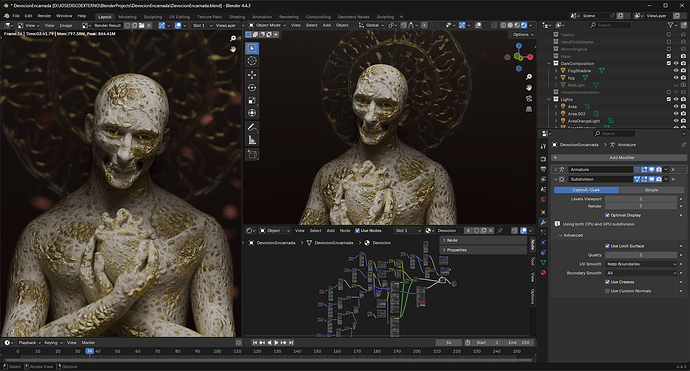
Task: Toggle Use Nodes checkbox in shader editor
Action: point(357,231)
